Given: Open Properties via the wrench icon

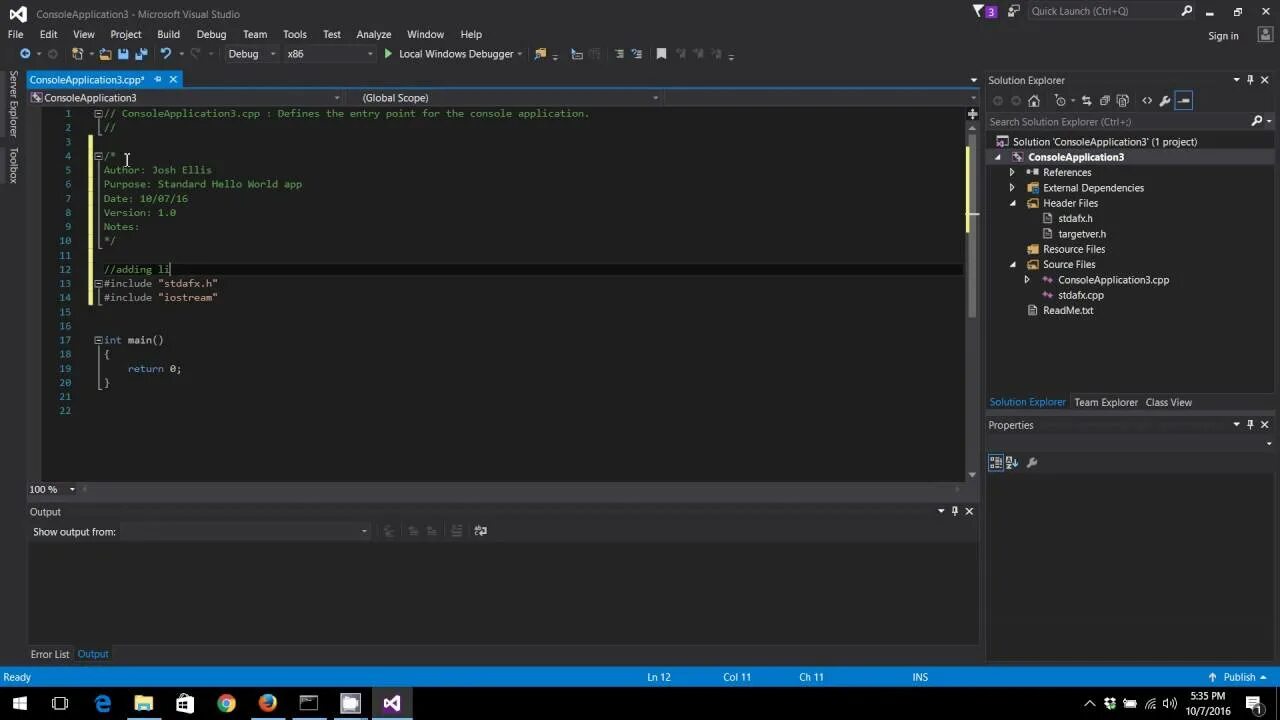Looking at the screenshot, I should 1165,100.
